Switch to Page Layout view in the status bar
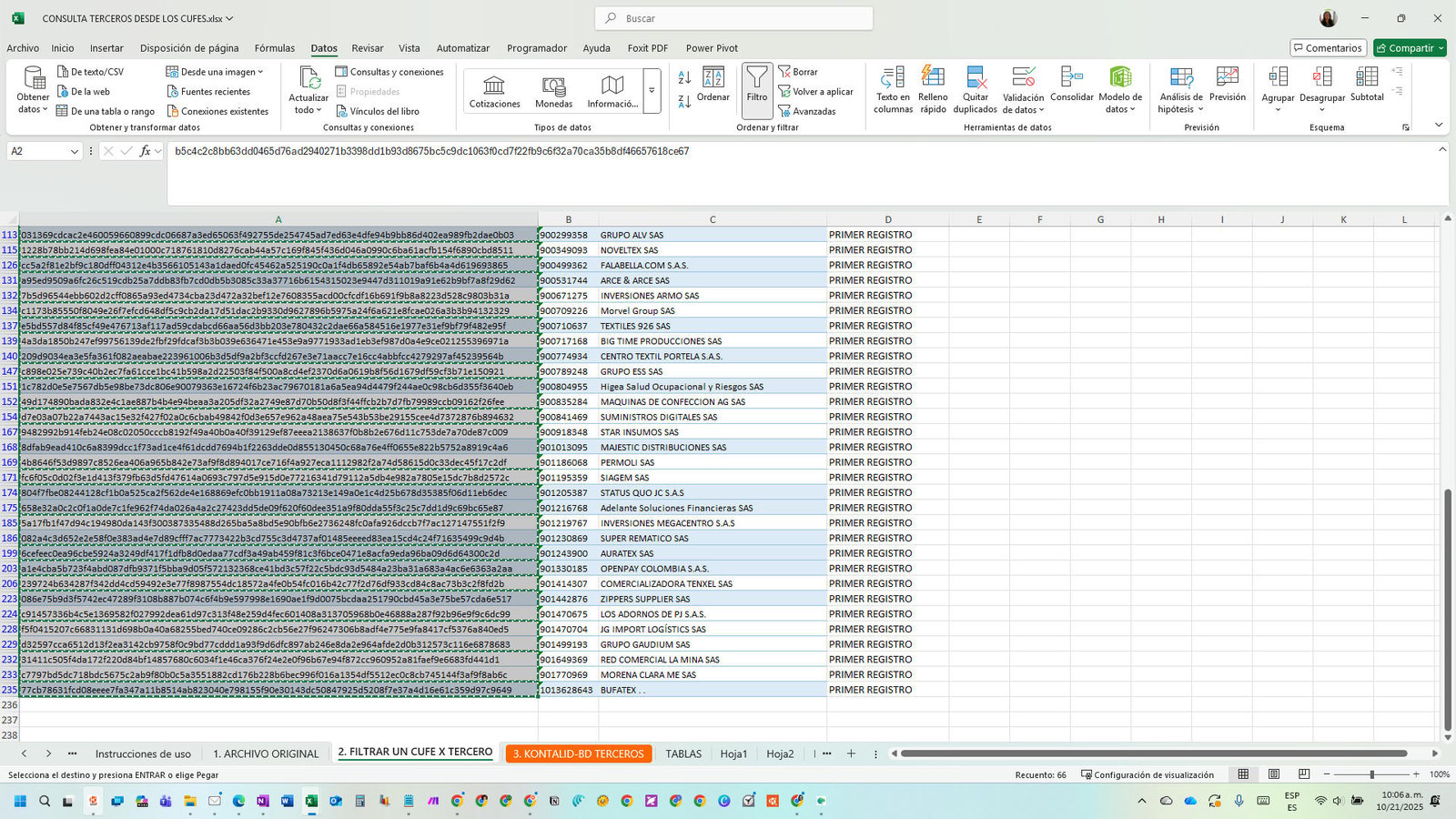1456x819 pixels. click(1274, 774)
